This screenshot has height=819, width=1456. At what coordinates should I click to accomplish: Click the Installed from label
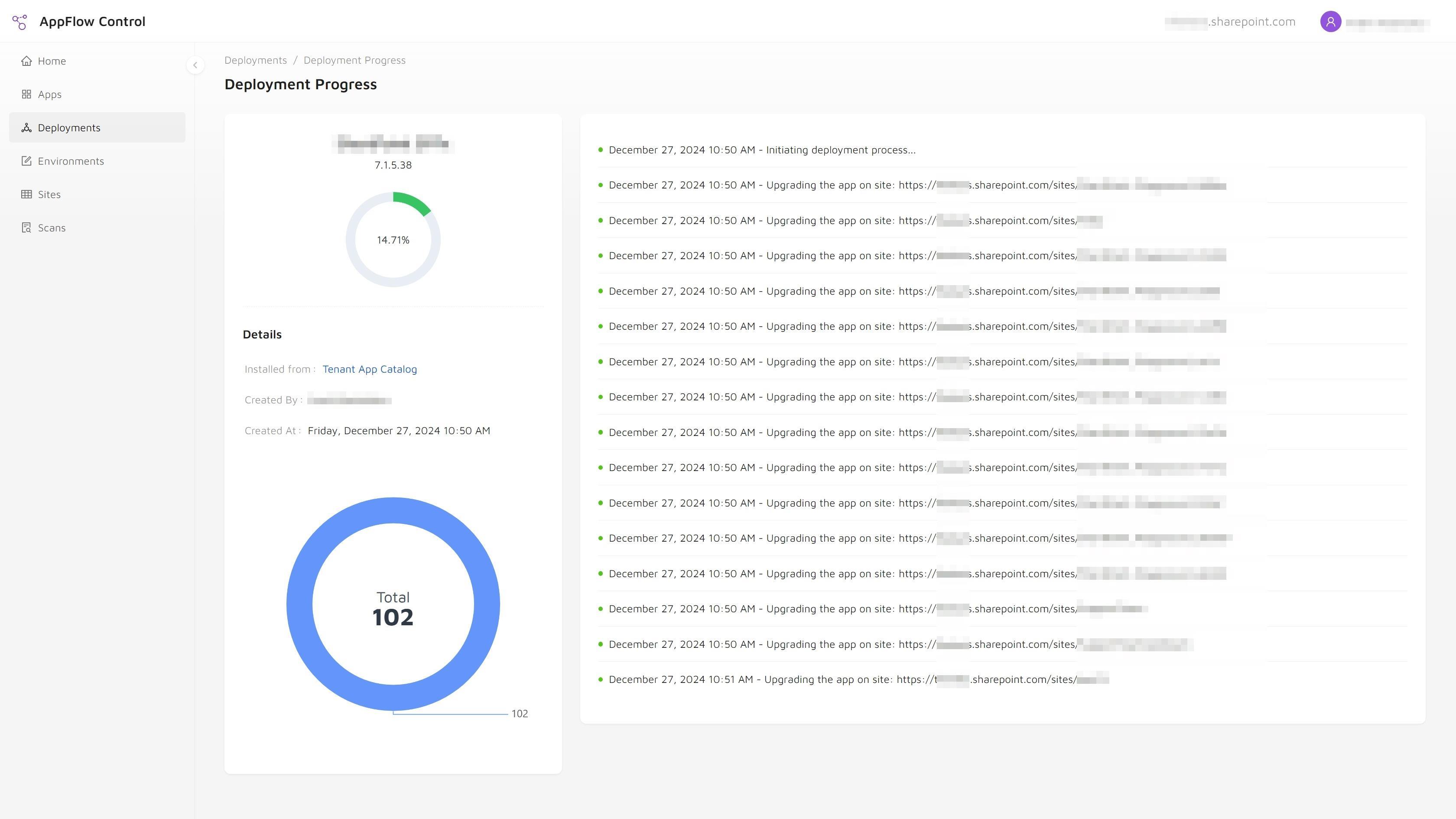[x=280, y=369]
